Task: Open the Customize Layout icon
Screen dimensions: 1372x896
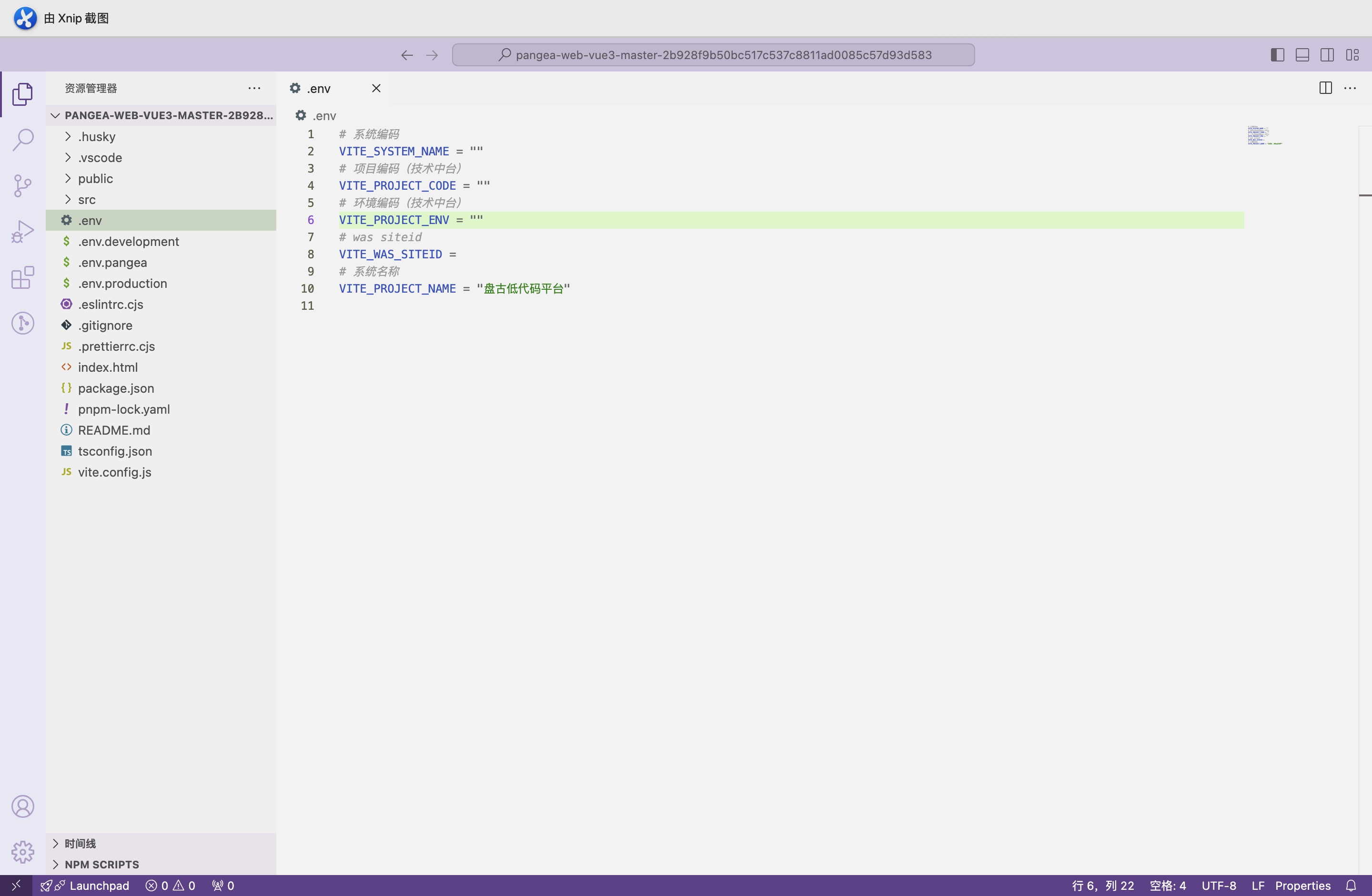Action: pos(1352,55)
